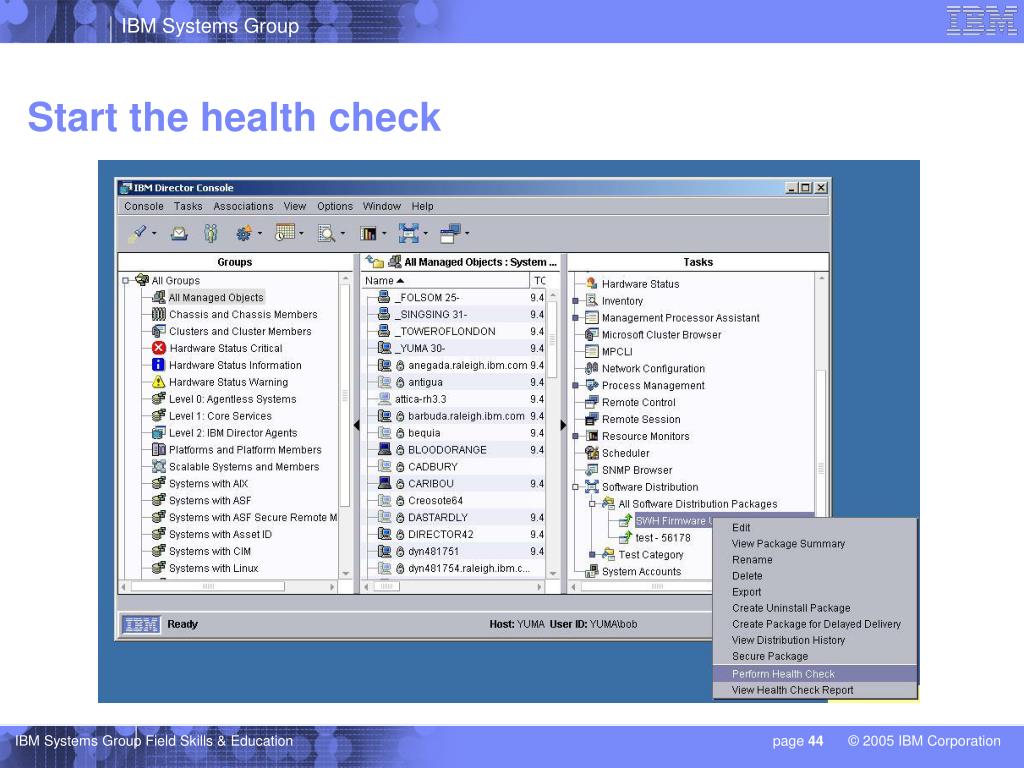Expand the Process Management task node
The height and width of the screenshot is (768, 1024).
tap(575, 385)
